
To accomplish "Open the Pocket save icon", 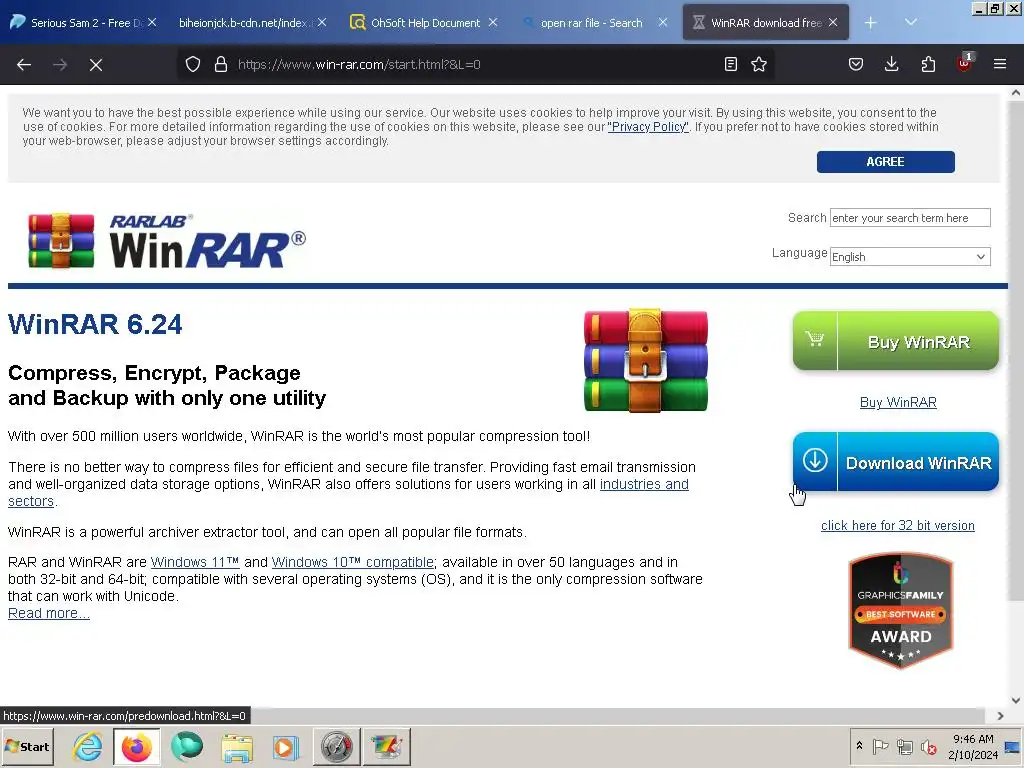I will coord(856,64).
